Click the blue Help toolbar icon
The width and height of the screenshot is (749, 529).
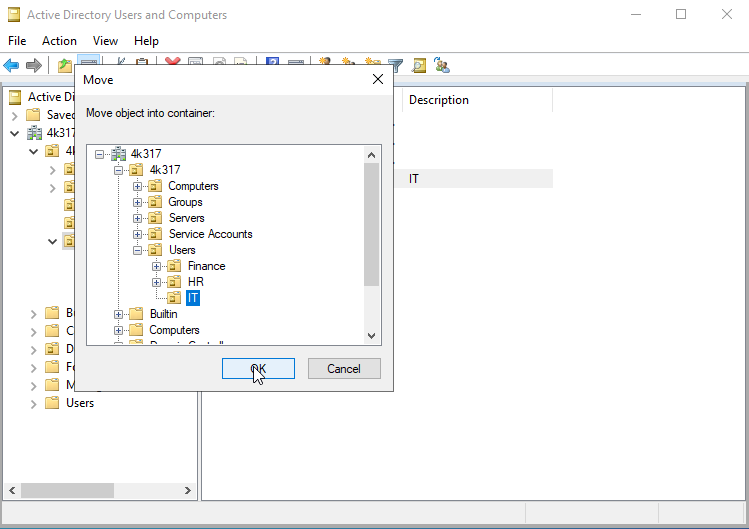272,65
